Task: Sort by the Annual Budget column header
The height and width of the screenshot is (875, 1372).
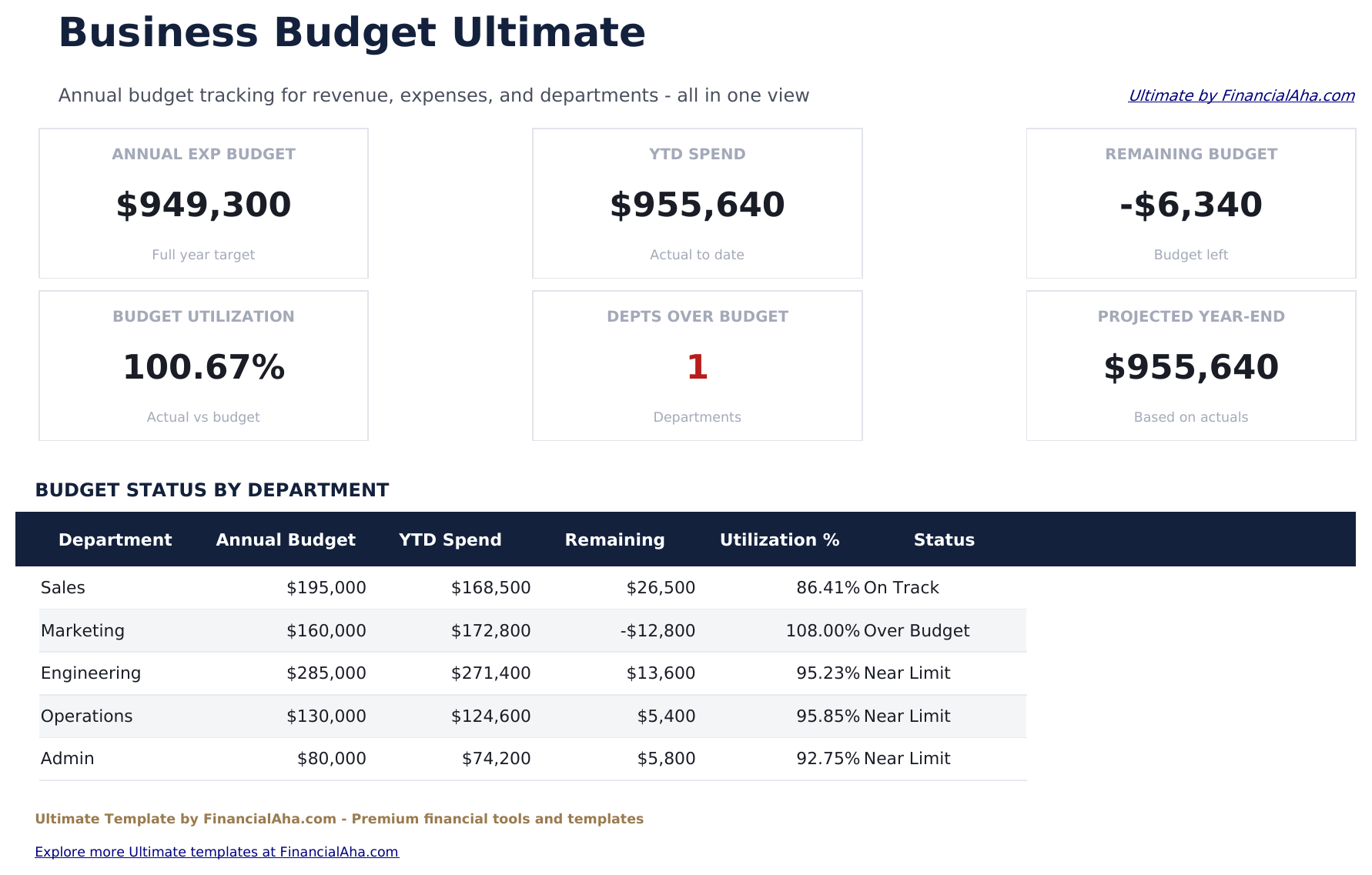Action: 286,539
